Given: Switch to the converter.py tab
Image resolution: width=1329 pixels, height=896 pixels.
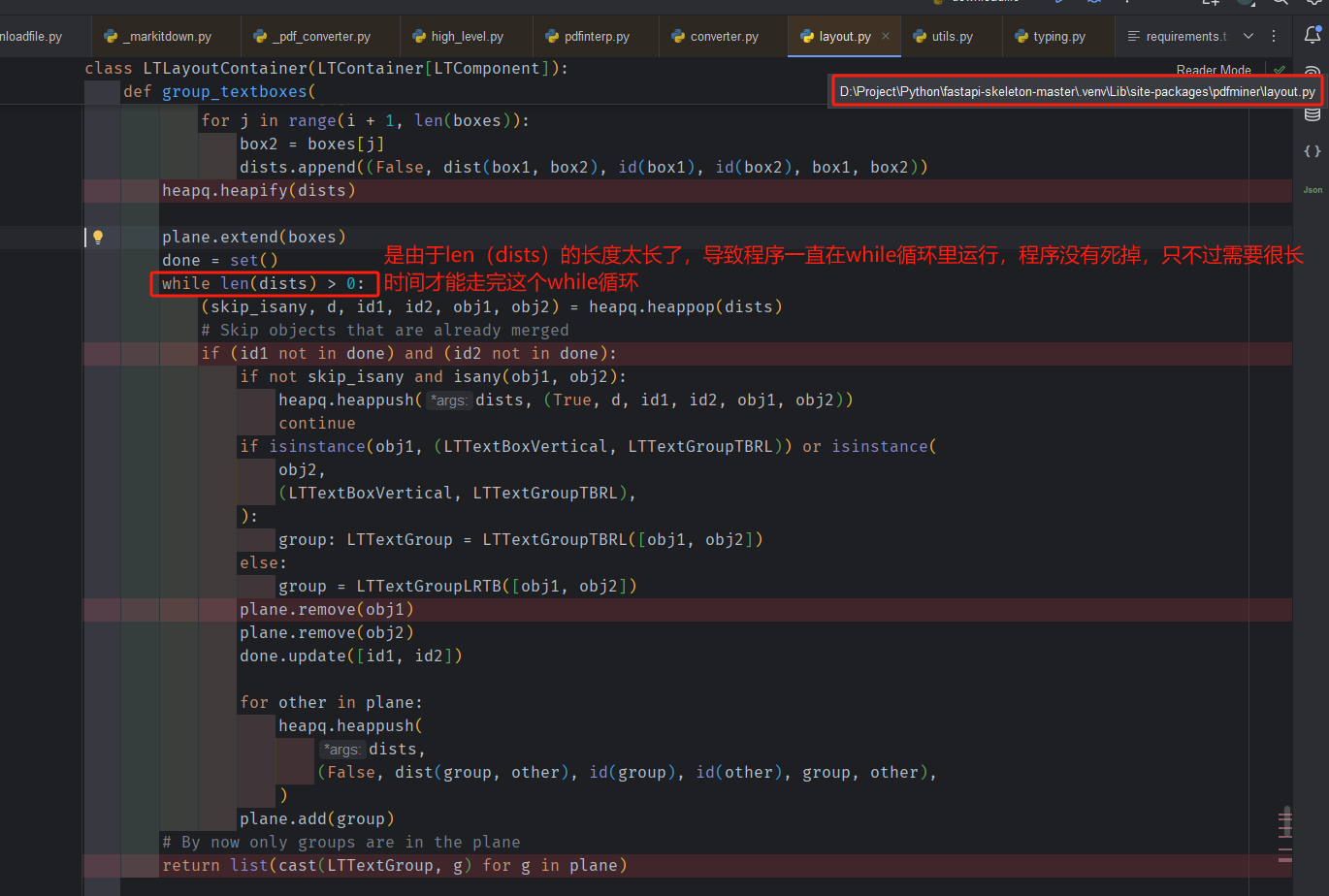Looking at the screenshot, I should 723,36.
